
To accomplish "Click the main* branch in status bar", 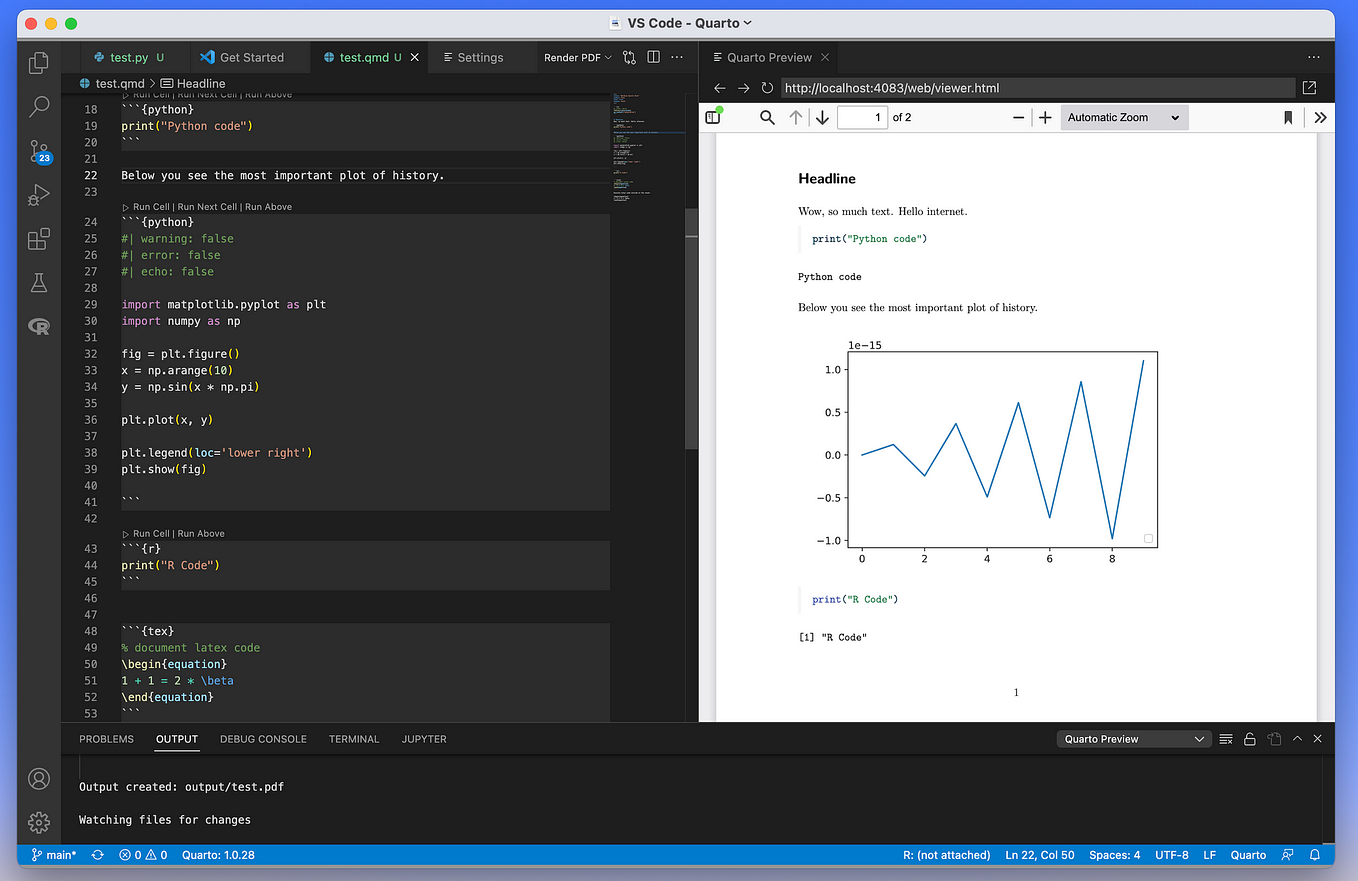I will [54, 855].
